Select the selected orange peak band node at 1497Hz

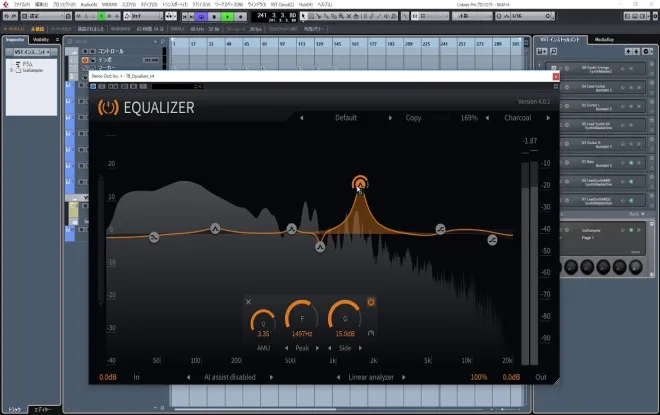[x=360, y=184]
